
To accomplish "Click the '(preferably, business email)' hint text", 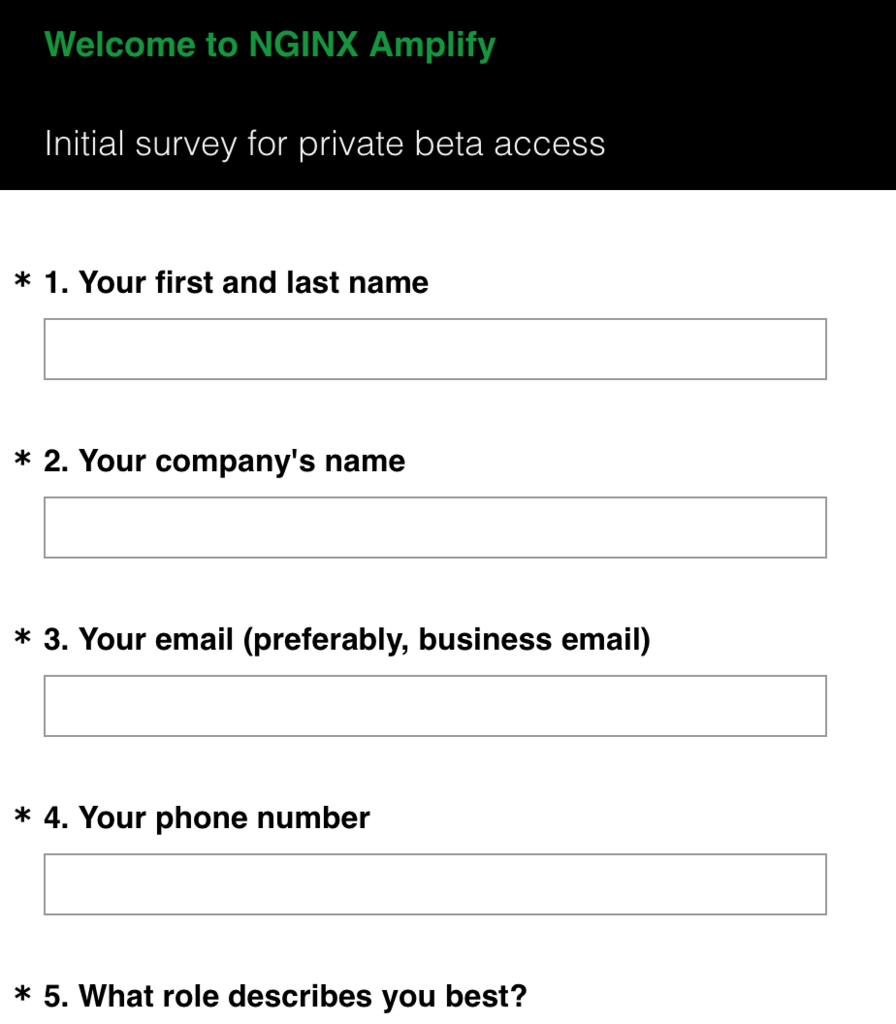I will point(447,640).
